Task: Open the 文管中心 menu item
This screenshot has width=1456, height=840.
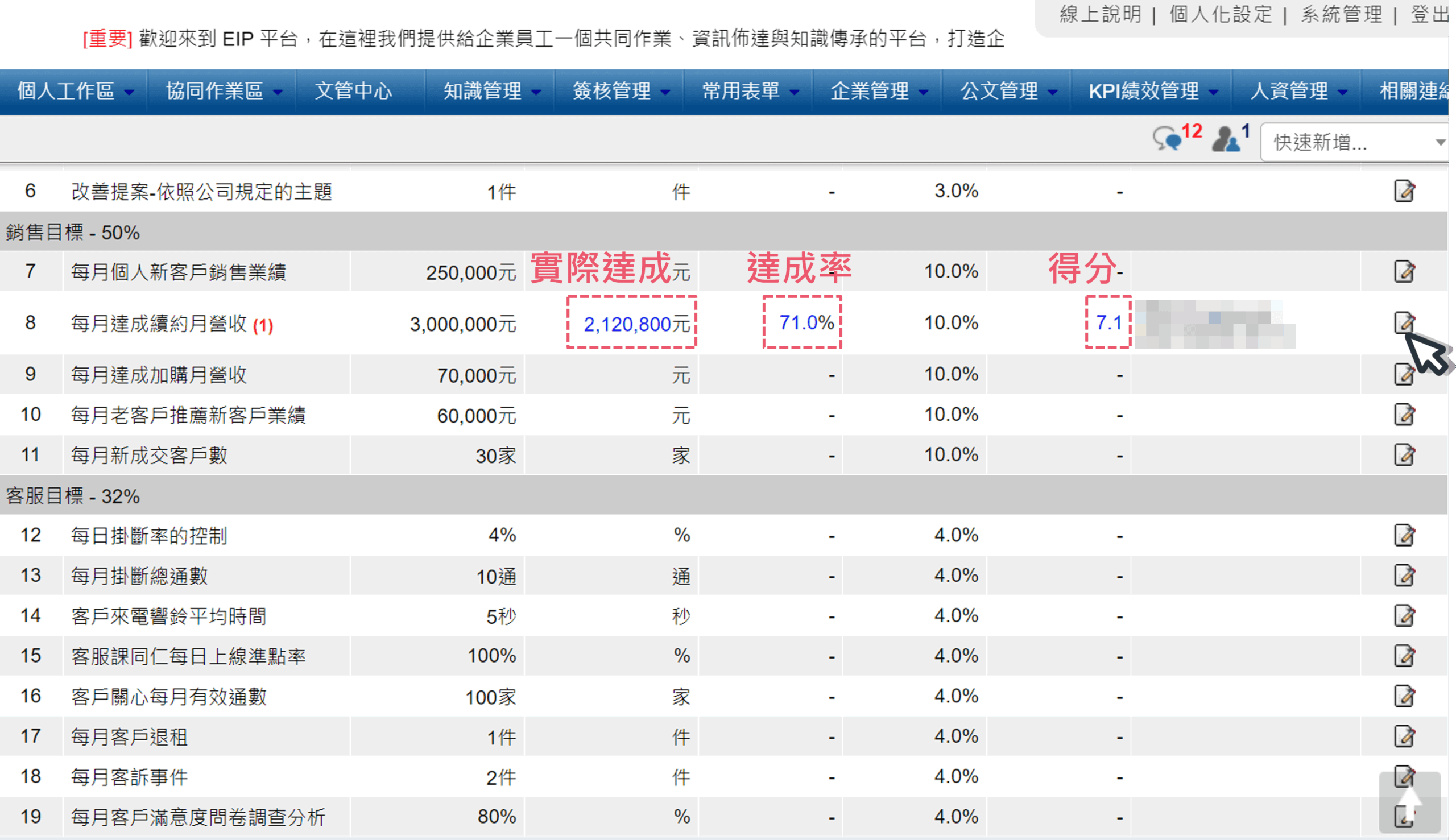Action: [x=353, y=91]
